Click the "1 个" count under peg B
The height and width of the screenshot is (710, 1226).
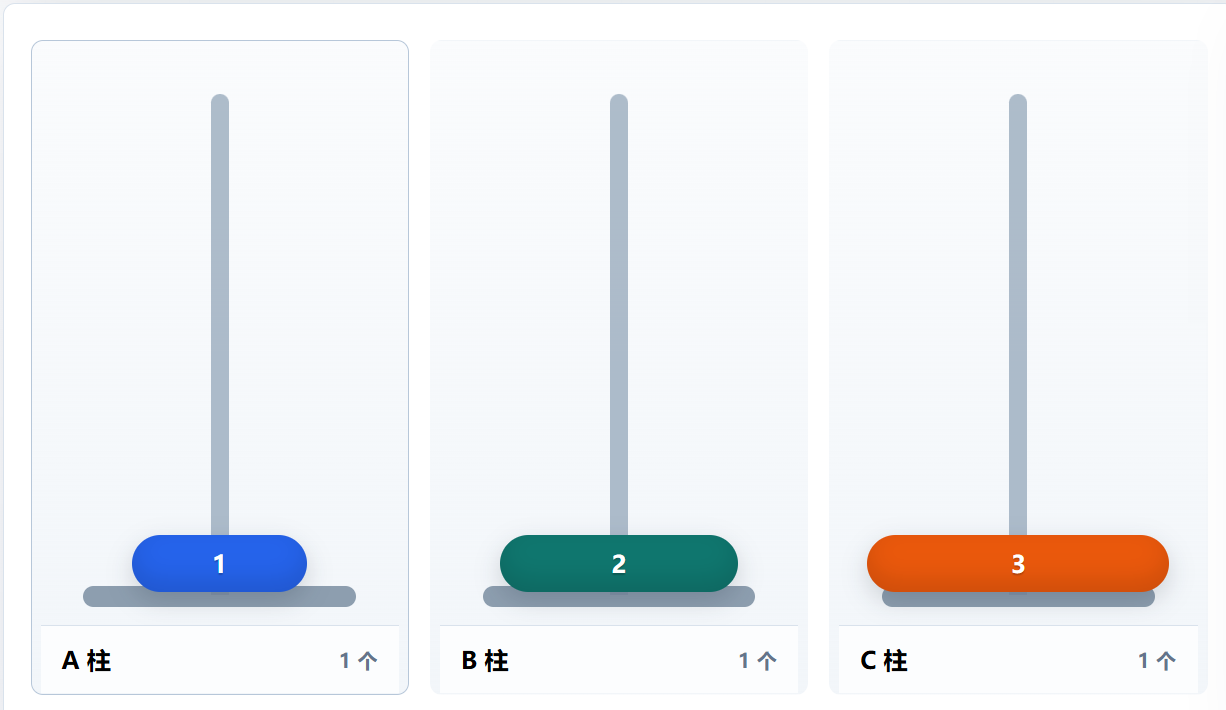(757, 661)
